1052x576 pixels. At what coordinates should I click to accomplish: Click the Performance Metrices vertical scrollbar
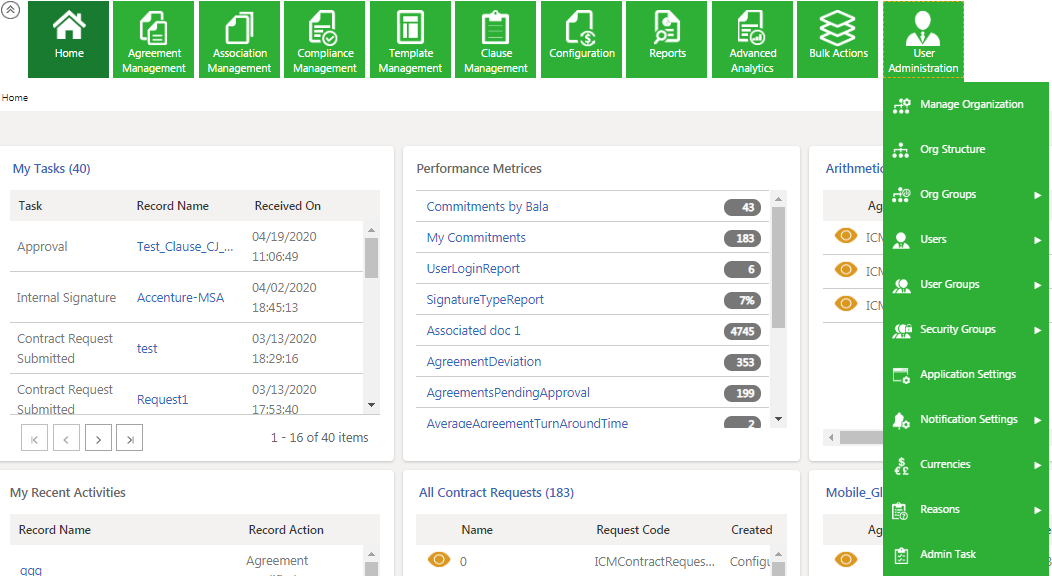coord(779,300)
